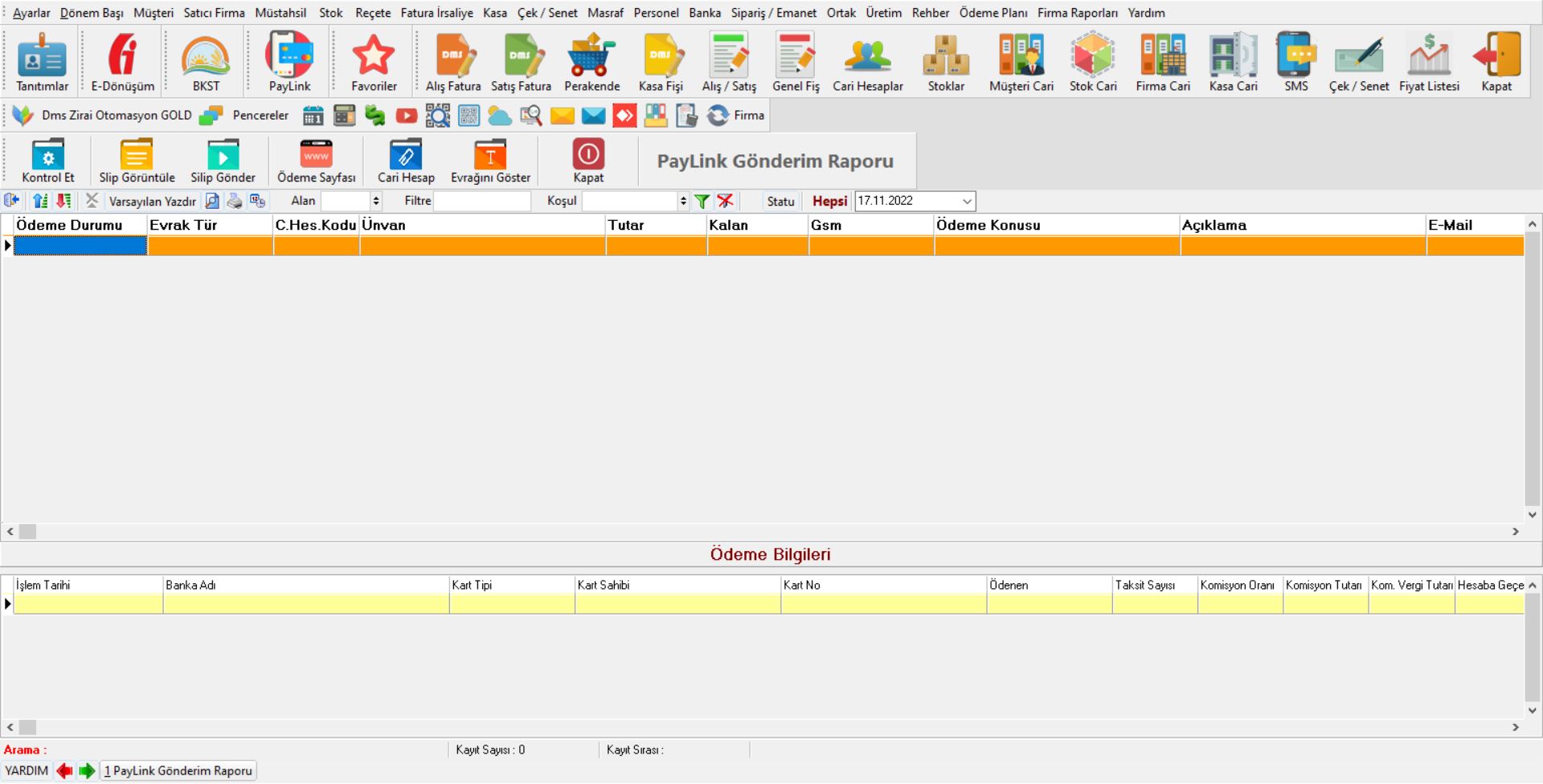Open the PayLink module in main toolbar
Image resolution: width=1543 pixels, height=784 pixels.
click(x=289, y=62)
